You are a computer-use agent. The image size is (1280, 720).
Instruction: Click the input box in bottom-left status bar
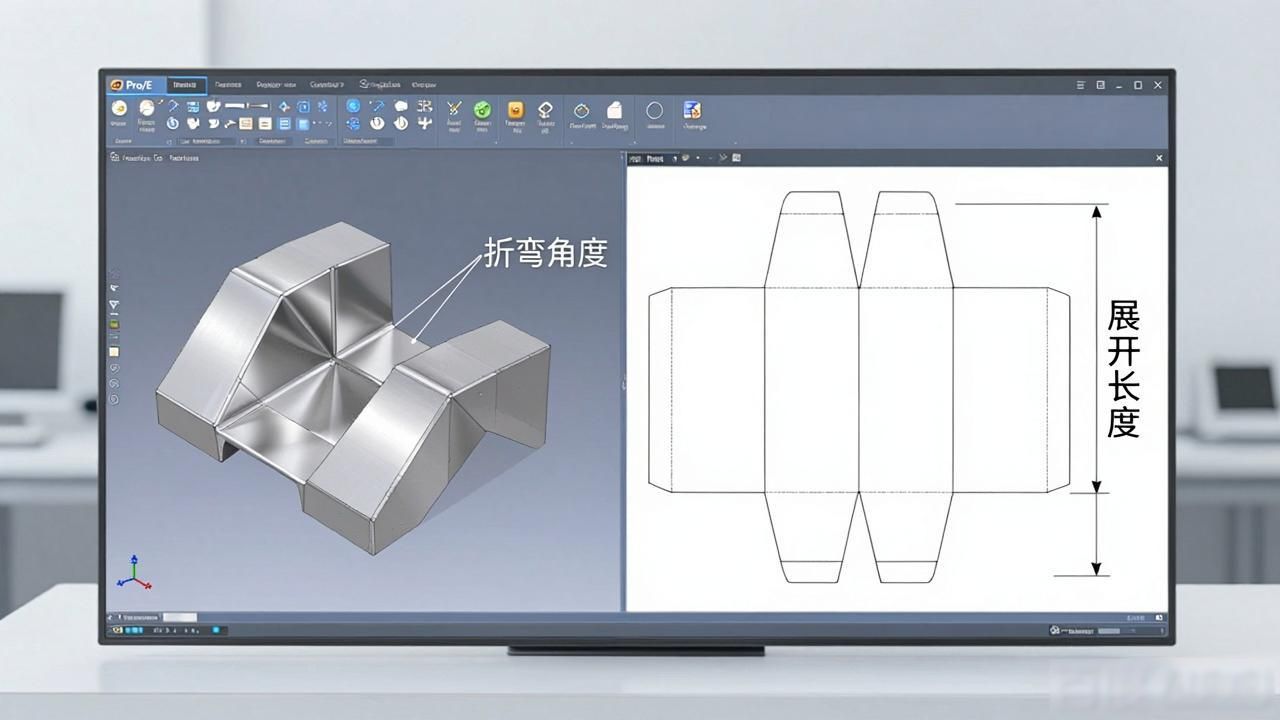(180, 618)
